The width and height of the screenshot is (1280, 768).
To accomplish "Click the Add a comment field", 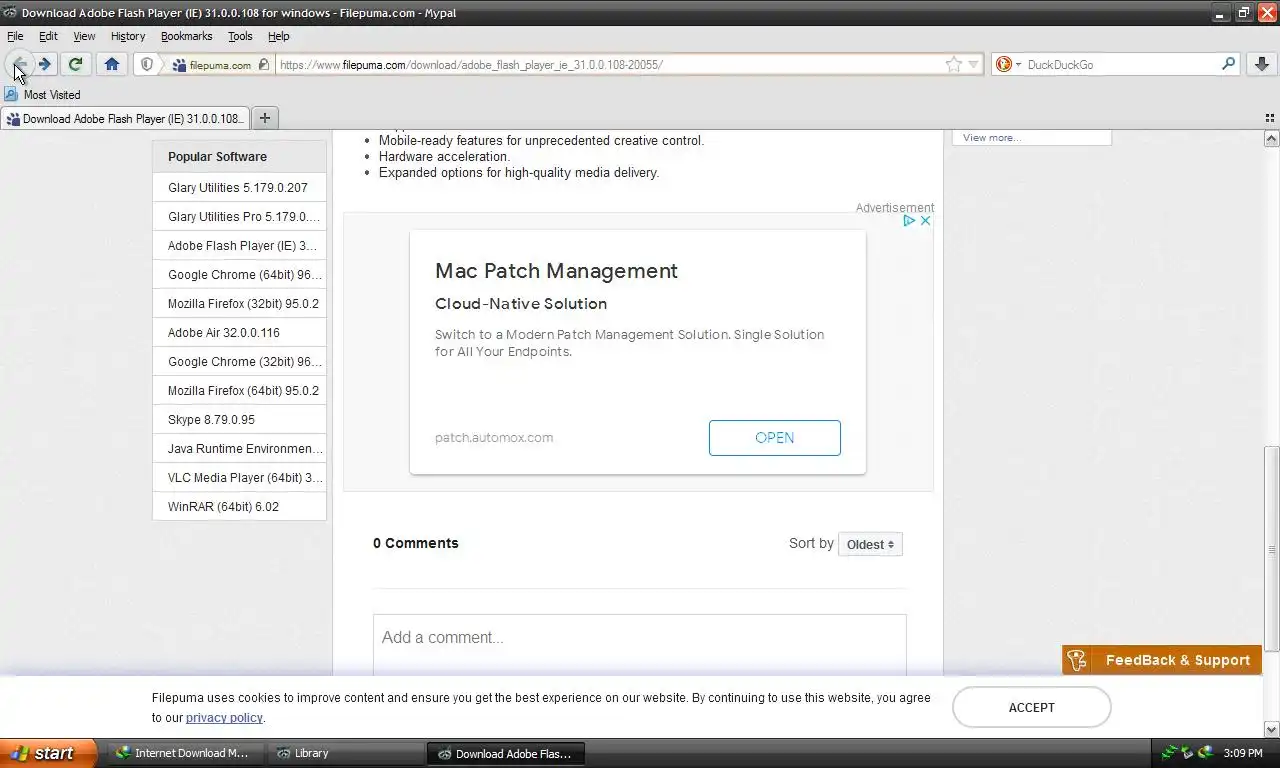I will [640, 645].
